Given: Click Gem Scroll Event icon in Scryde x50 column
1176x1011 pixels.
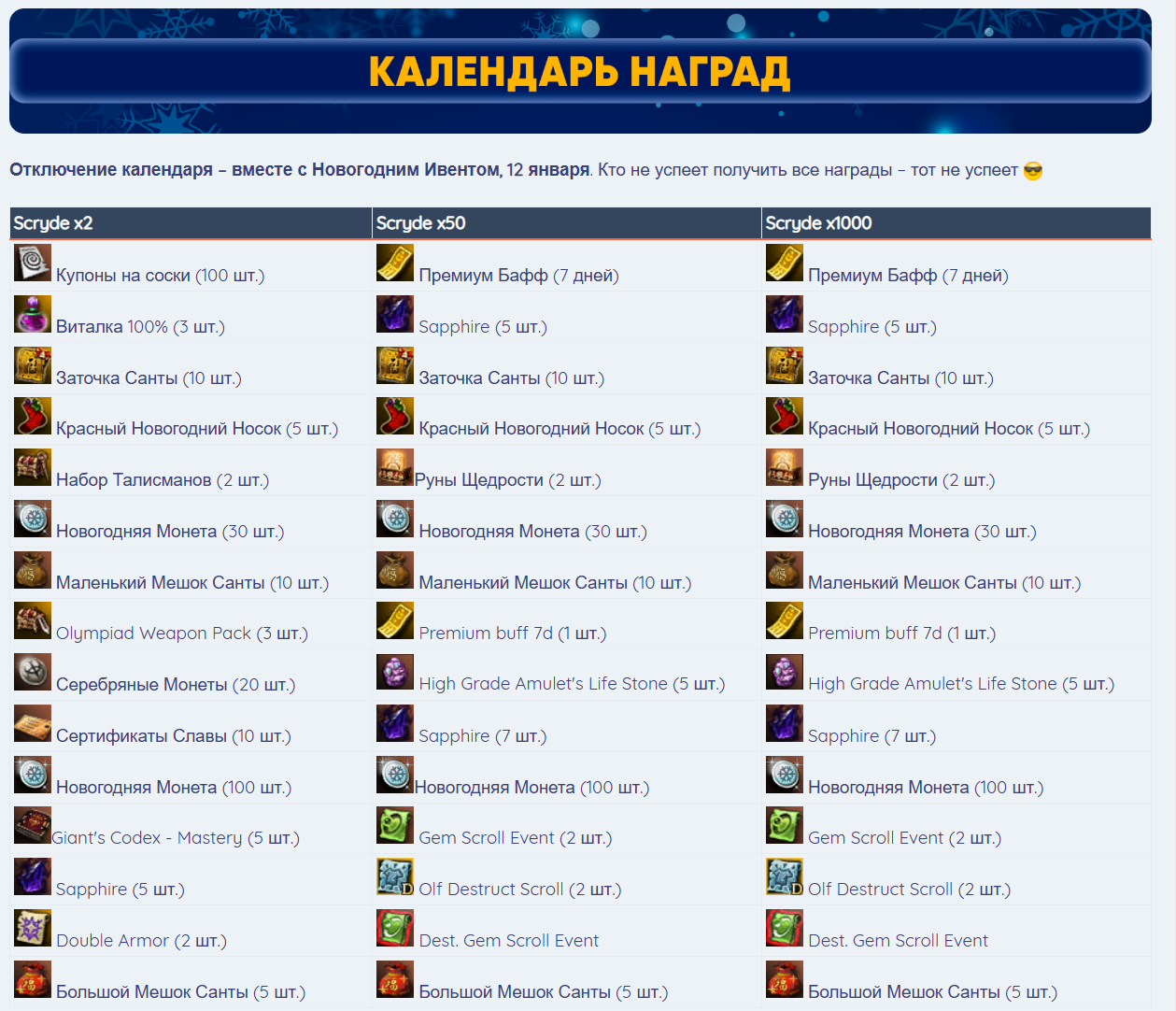Looking at the screenshot, I should [394, 825].
